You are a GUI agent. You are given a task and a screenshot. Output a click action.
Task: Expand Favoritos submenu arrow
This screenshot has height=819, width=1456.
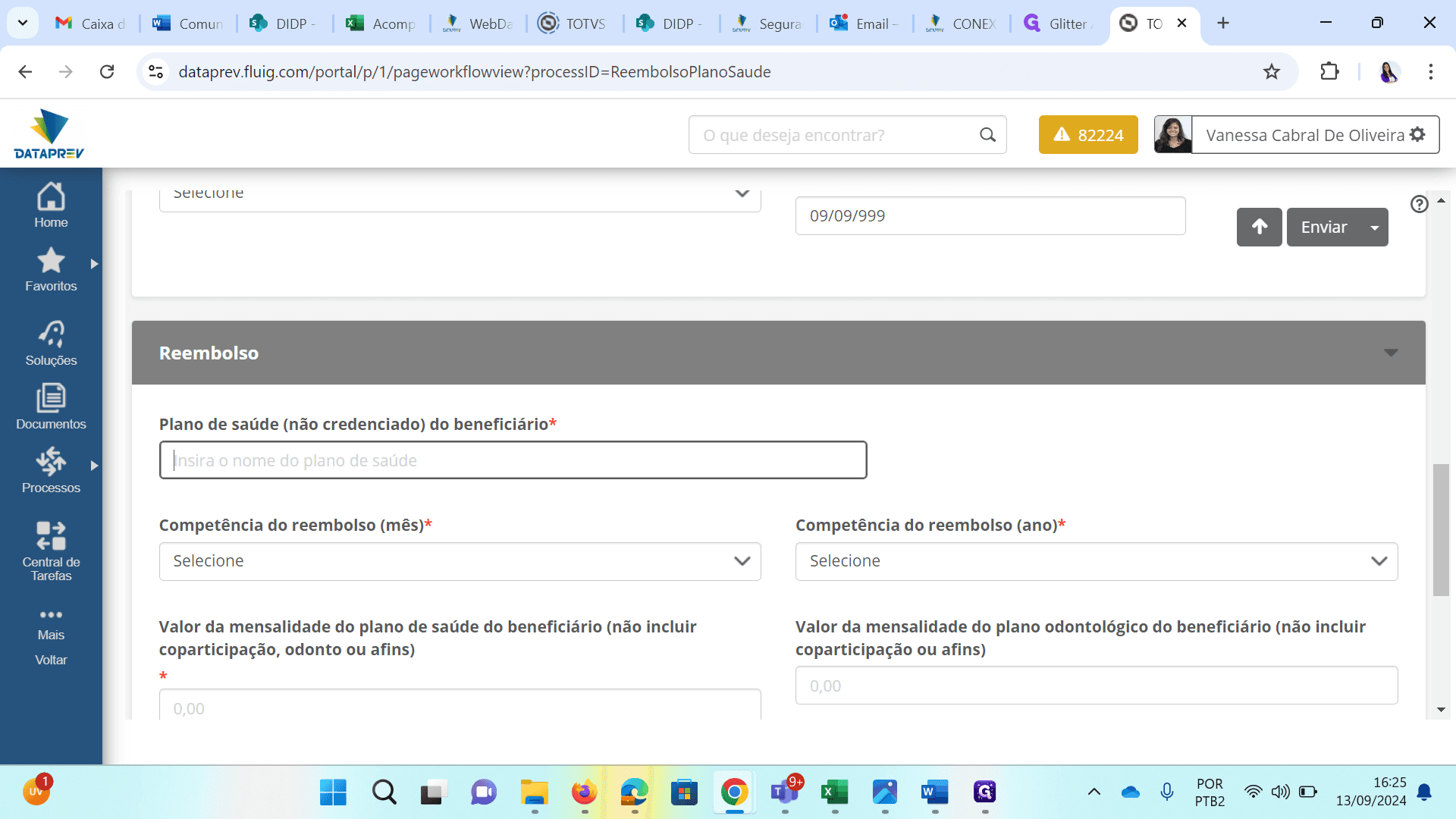[94, 264]
